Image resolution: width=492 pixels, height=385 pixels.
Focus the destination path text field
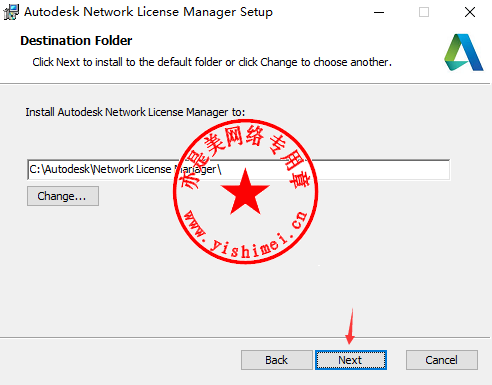click(238, 170)
